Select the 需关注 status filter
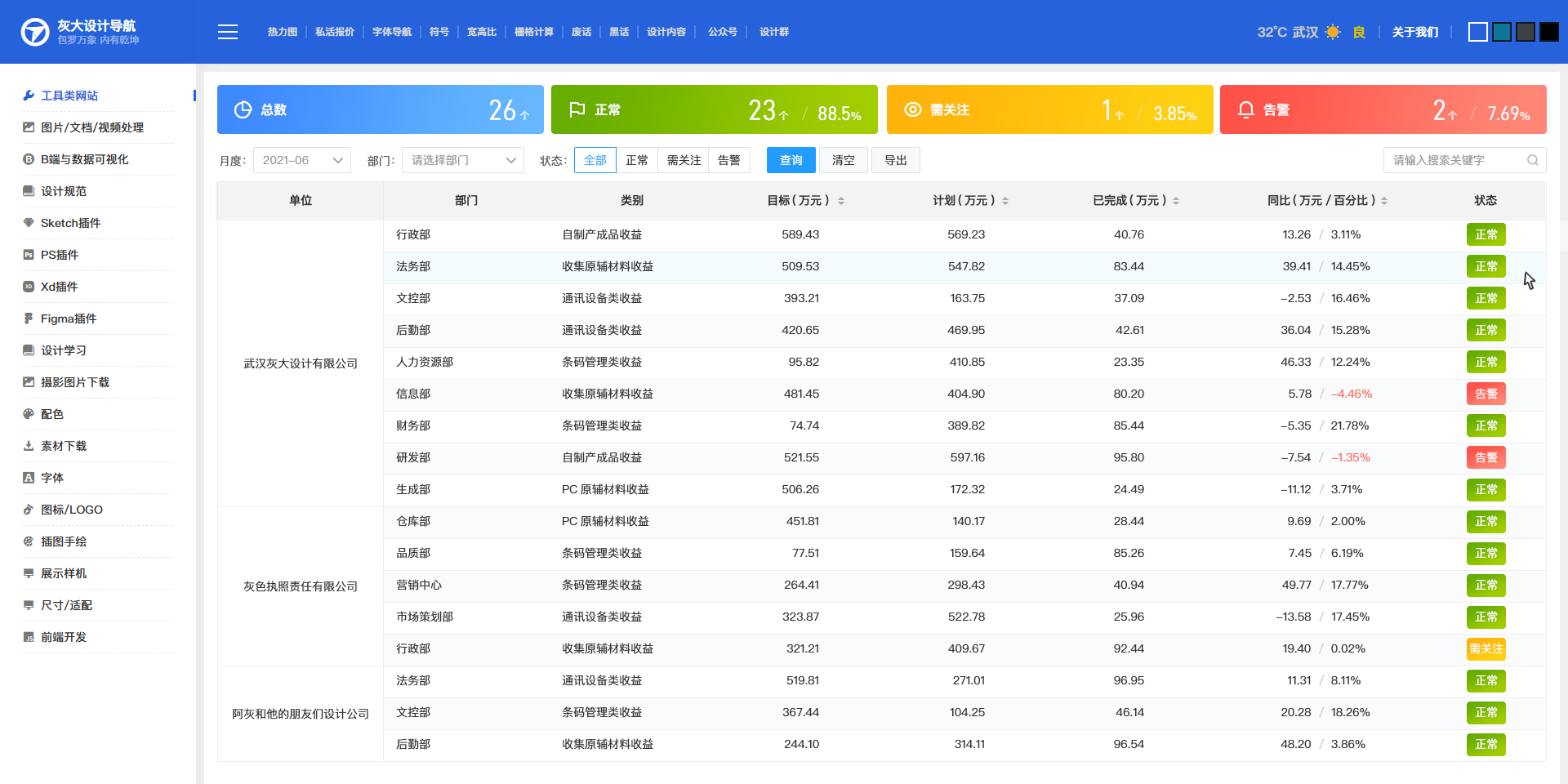Image resolution: width=1568 pixels, height=784 pixels. [x=684, y=160]
